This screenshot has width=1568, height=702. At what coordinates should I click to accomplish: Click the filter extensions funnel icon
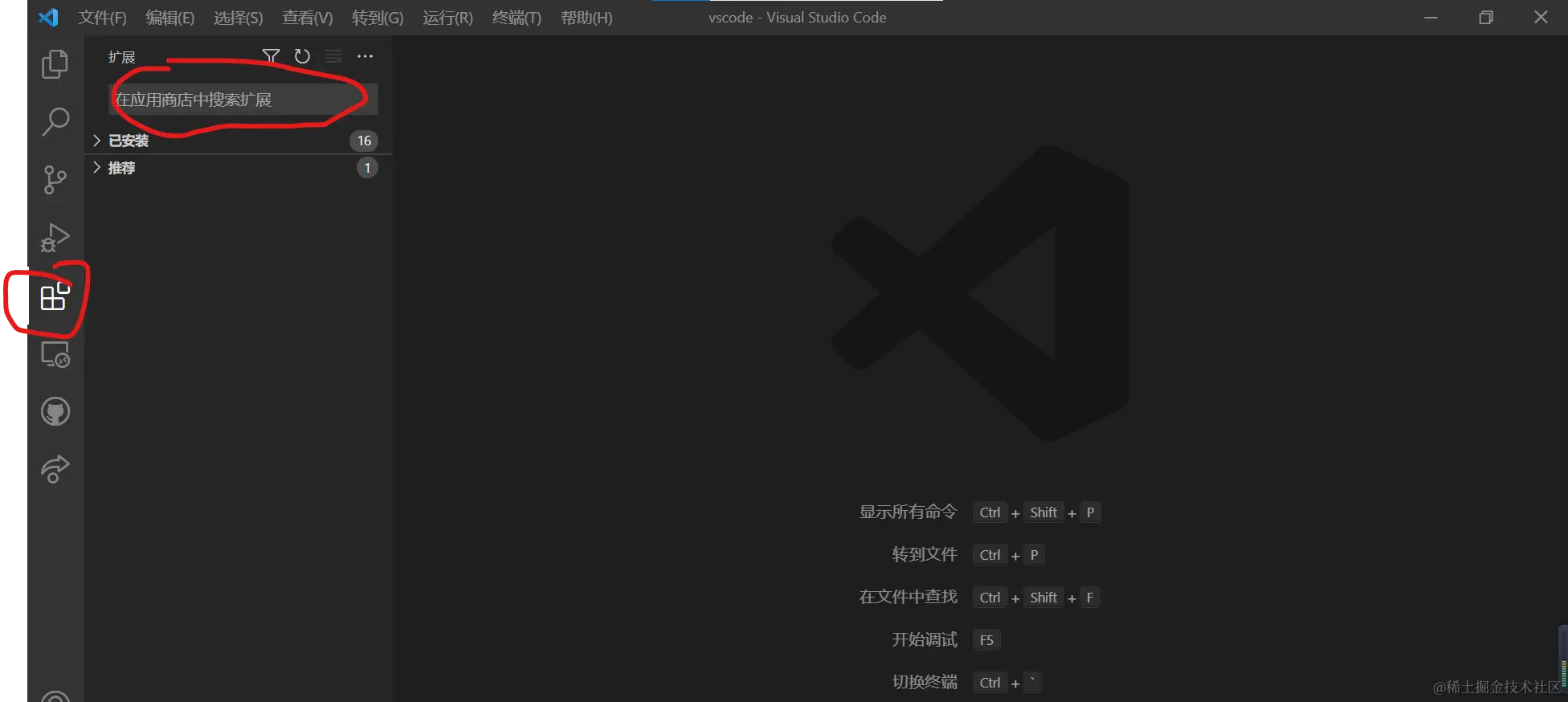tap(271, 56)
